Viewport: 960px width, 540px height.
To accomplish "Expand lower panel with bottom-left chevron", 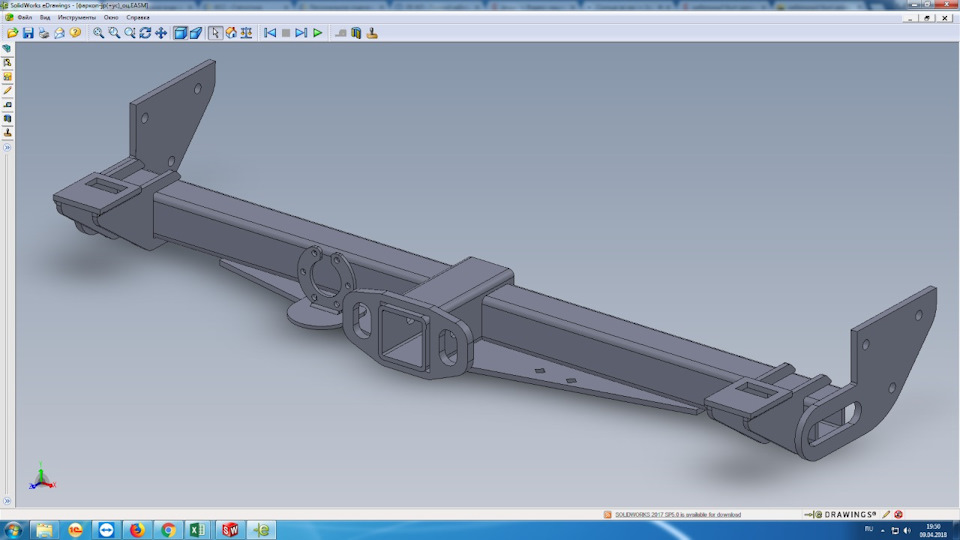I will 7,501.
